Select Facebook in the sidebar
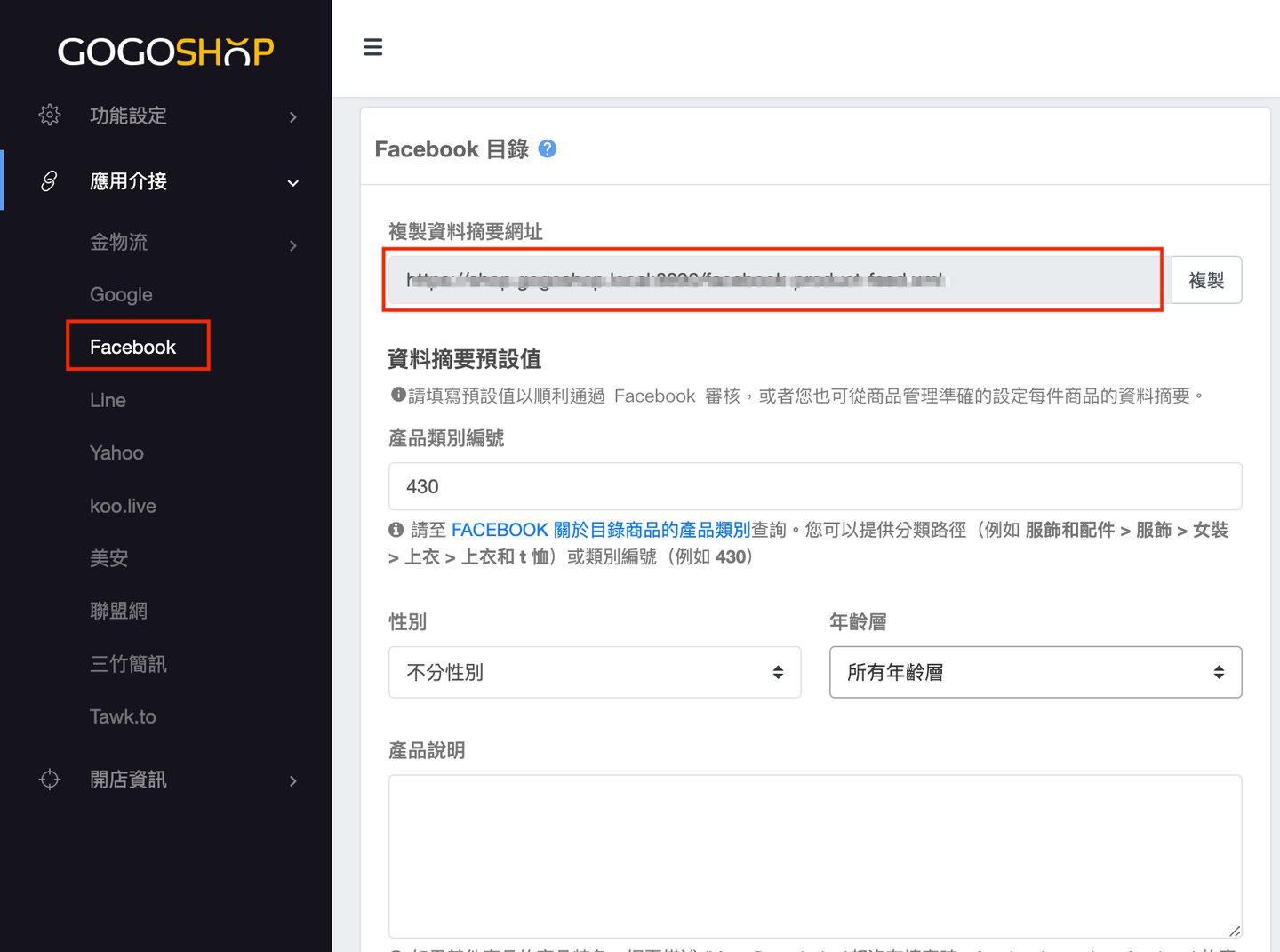 (133, 347)
